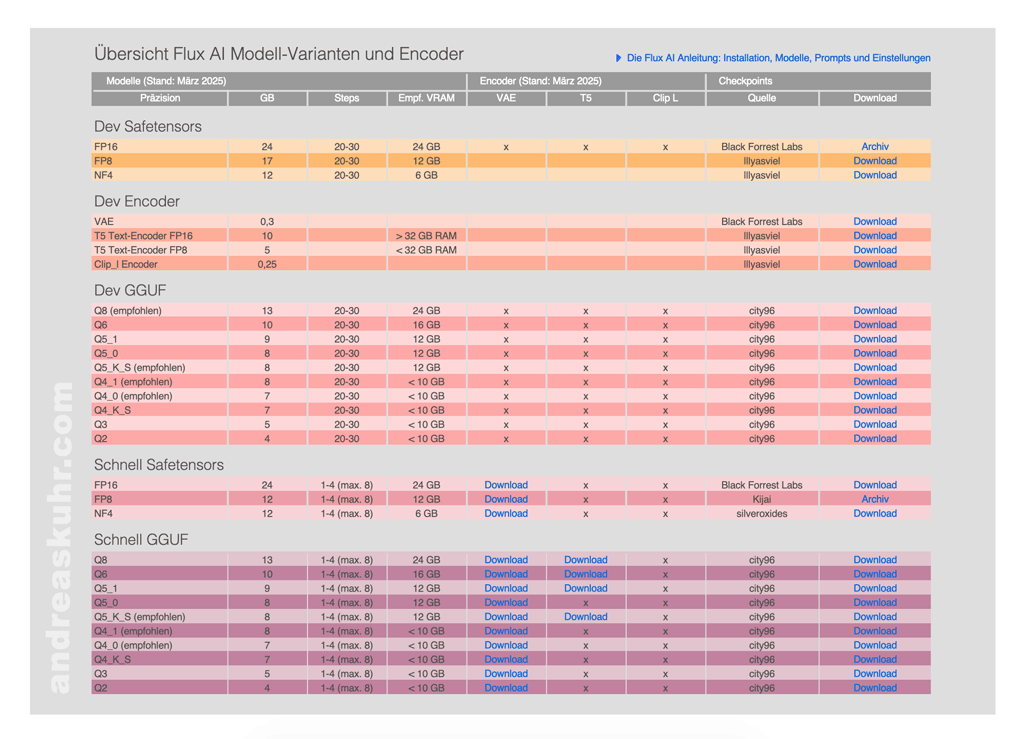
Task: Open Archiv link for Schnell Safetensors FP8
Action: (x=874, y=500)
